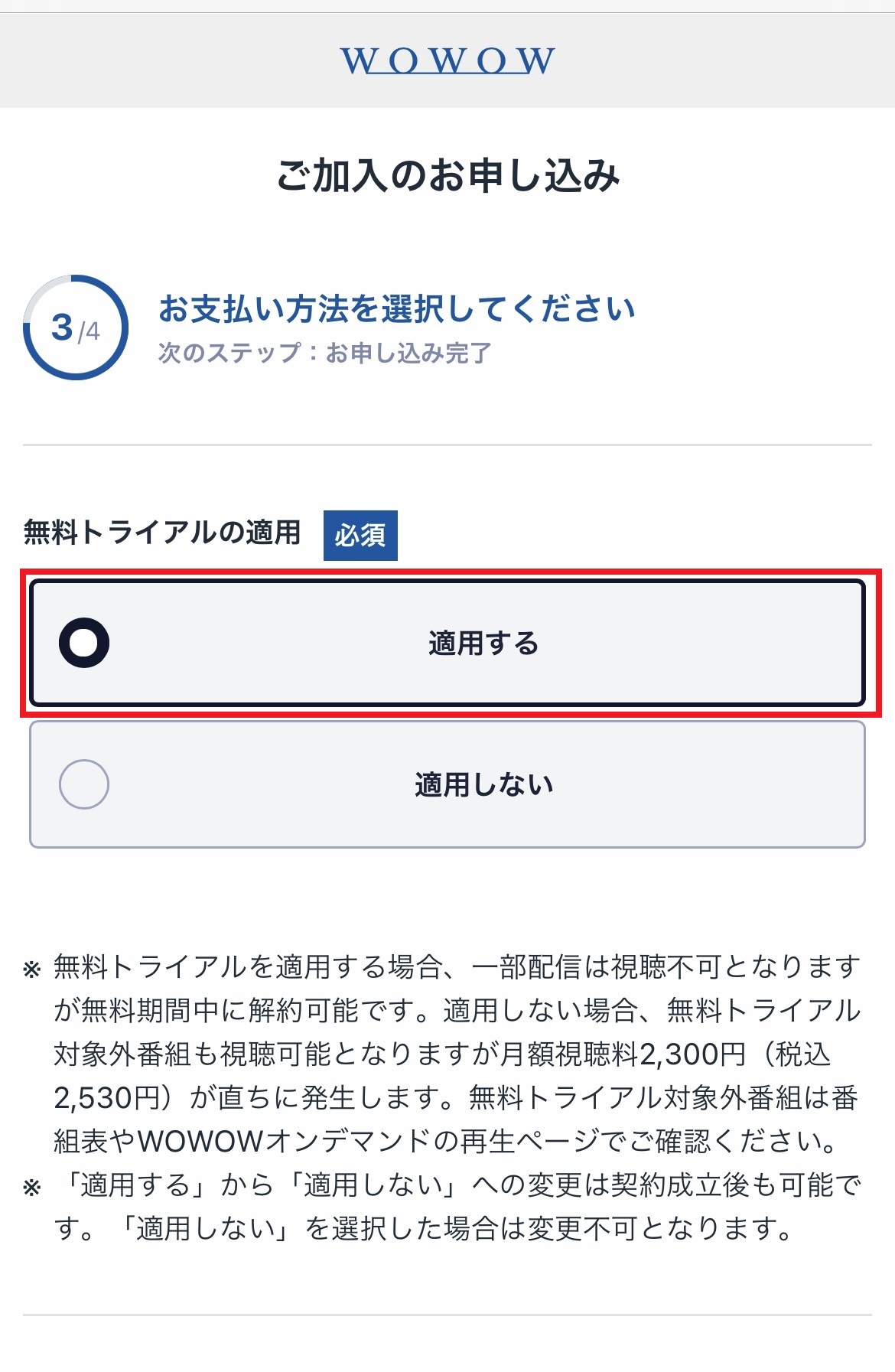Click the お支払い方法を選択してください step heading
This screenshot has height=1372, width=895.
397,309
